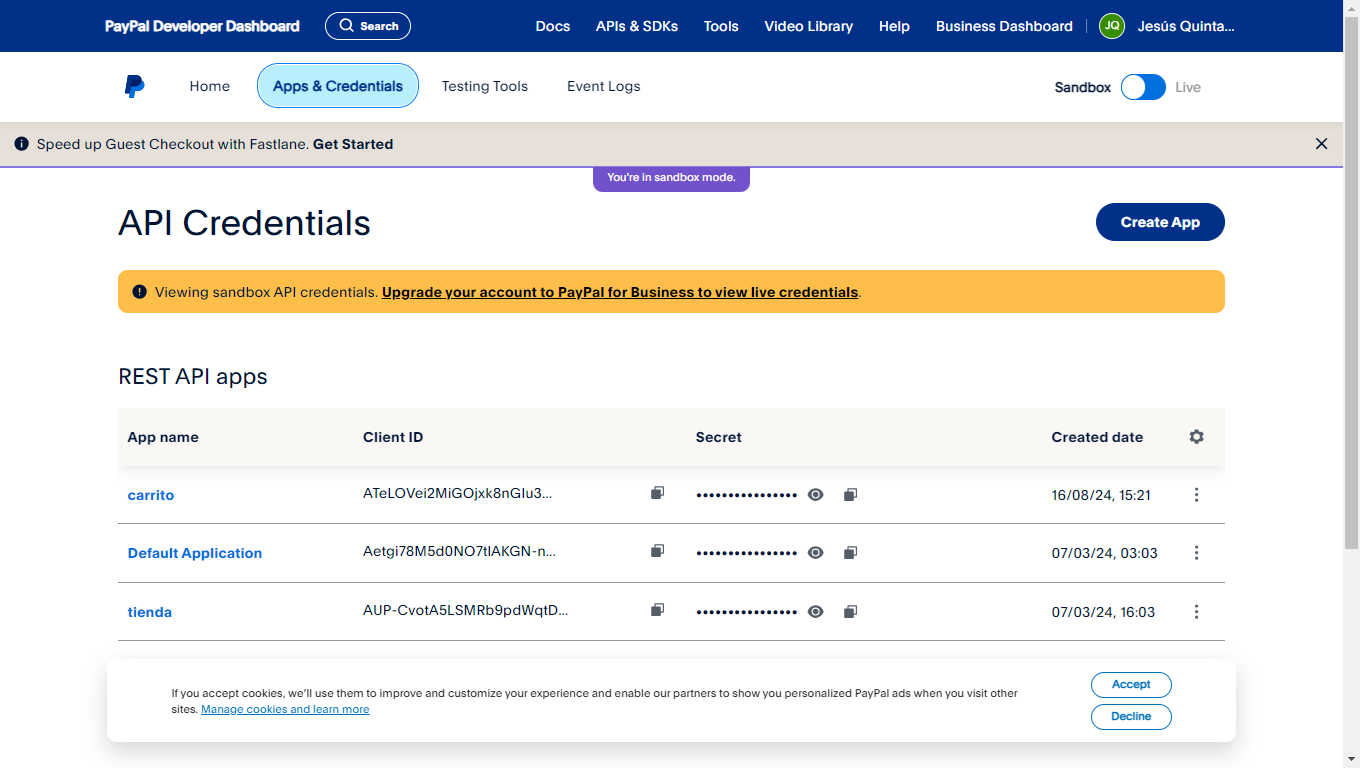1360x768 pixels.
Task: Toggle the Sandbox/Live switch
Action: tap(1143, 87)
